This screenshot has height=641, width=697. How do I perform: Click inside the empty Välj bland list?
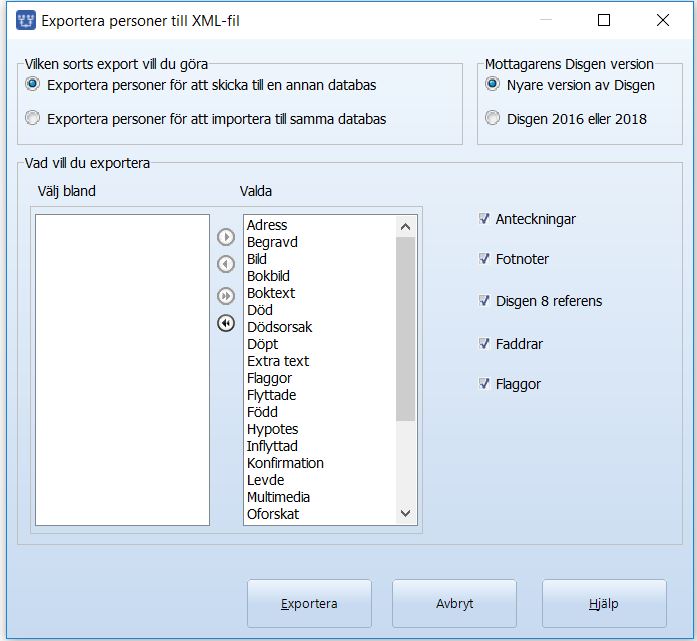[x=122, y=370]
